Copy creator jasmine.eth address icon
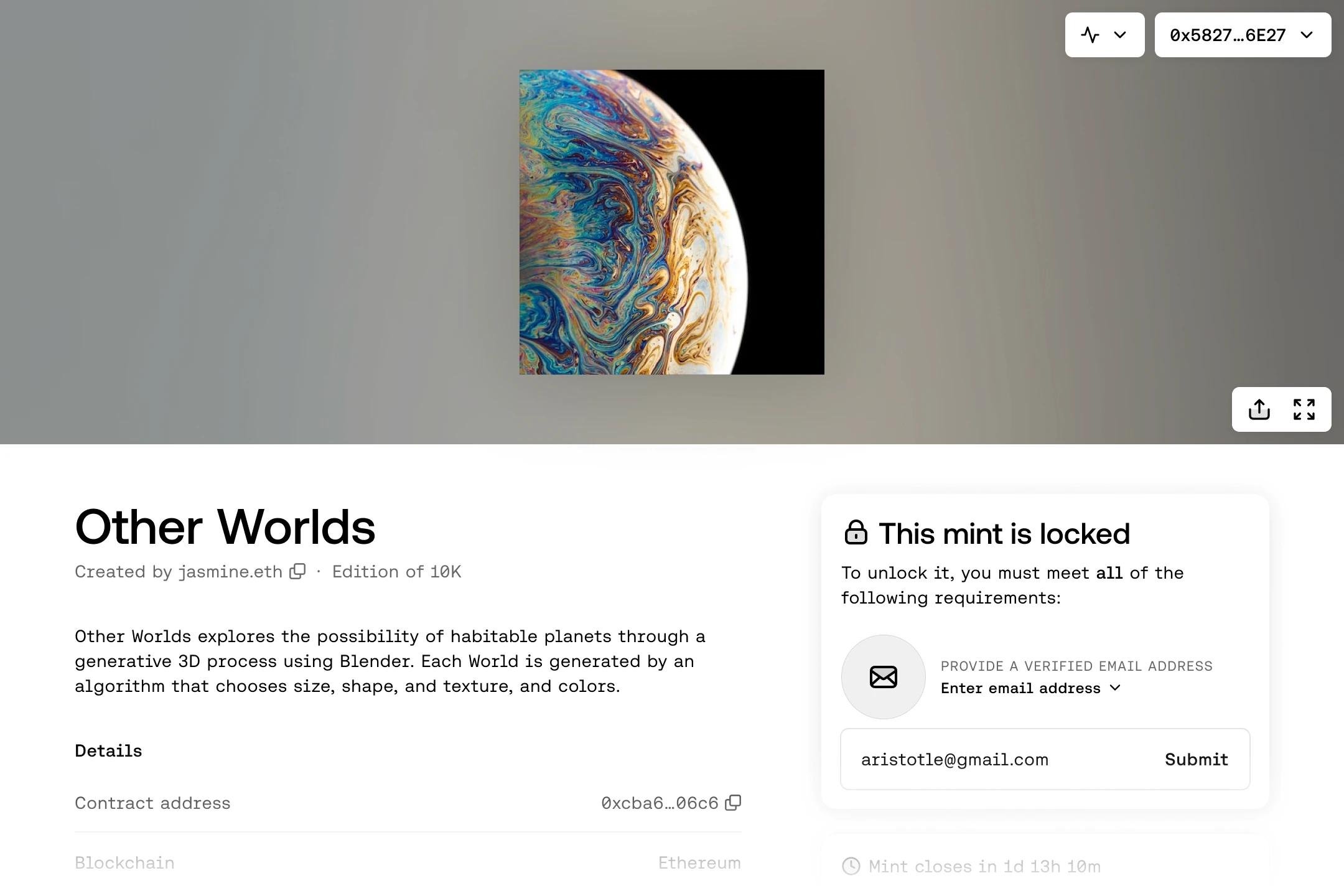Image resolution: width=1344 pixels, height=896 pixels. [298, 571]
